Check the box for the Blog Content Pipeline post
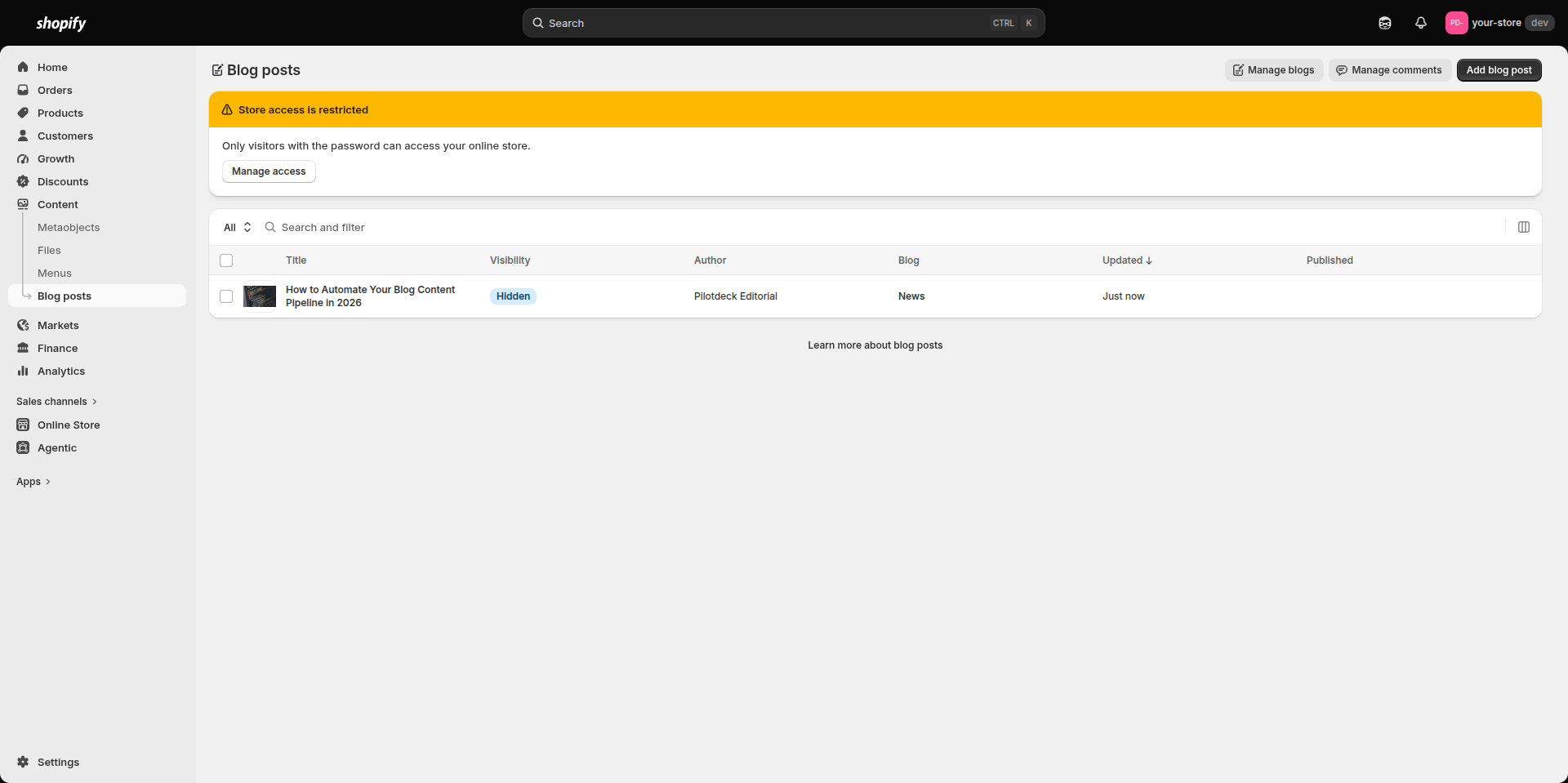Viewport: 1568px width, 783px height. pyautogui.click(x=226, y=296)
